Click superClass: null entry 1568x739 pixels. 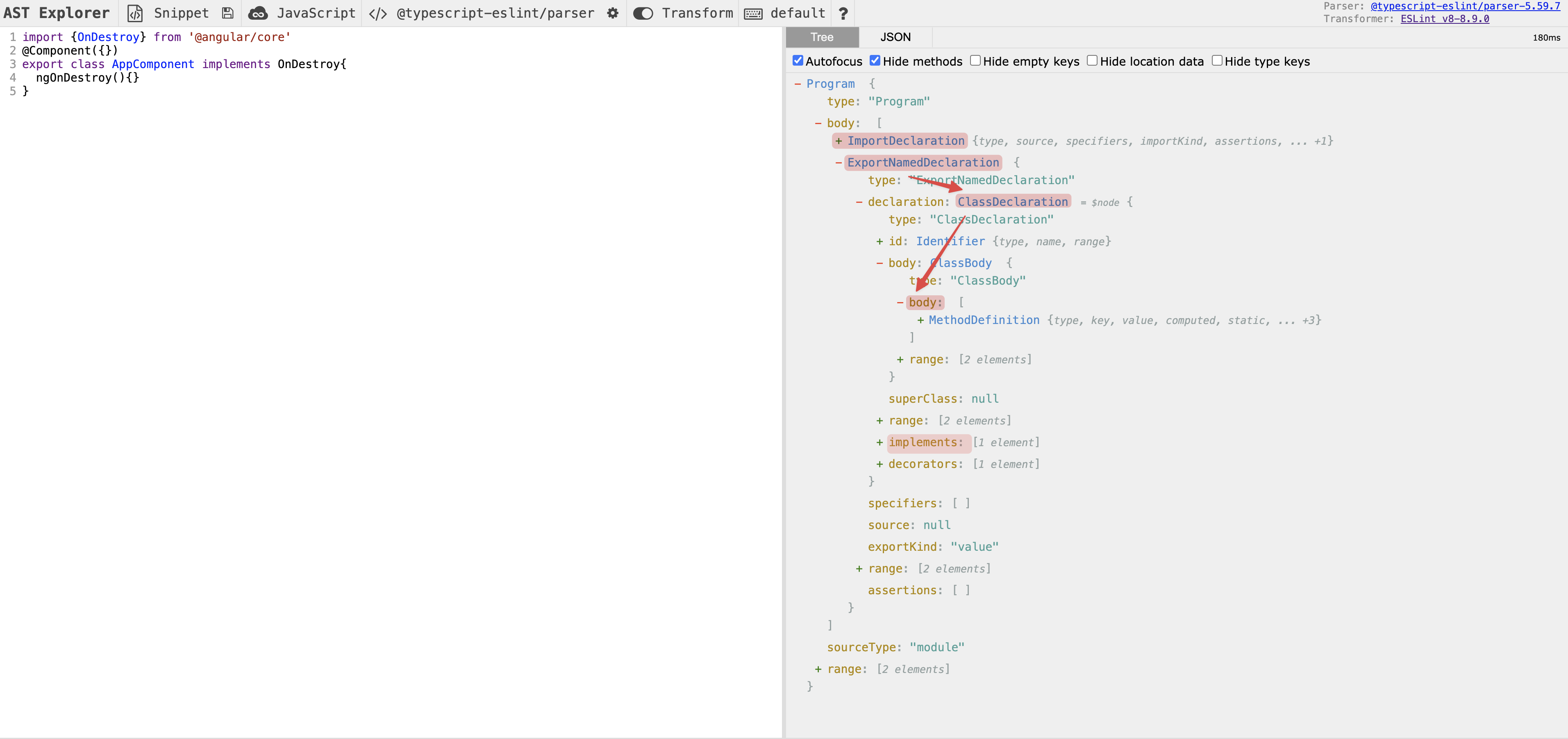pyautogui.click(x=943, y=399)
